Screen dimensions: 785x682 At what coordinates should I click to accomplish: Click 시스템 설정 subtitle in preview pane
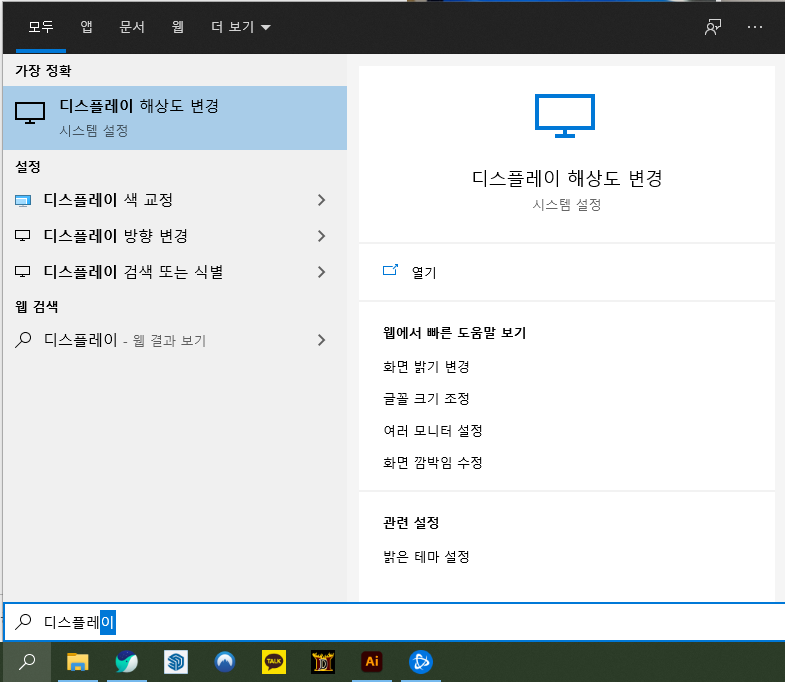[x=567, y=204]
